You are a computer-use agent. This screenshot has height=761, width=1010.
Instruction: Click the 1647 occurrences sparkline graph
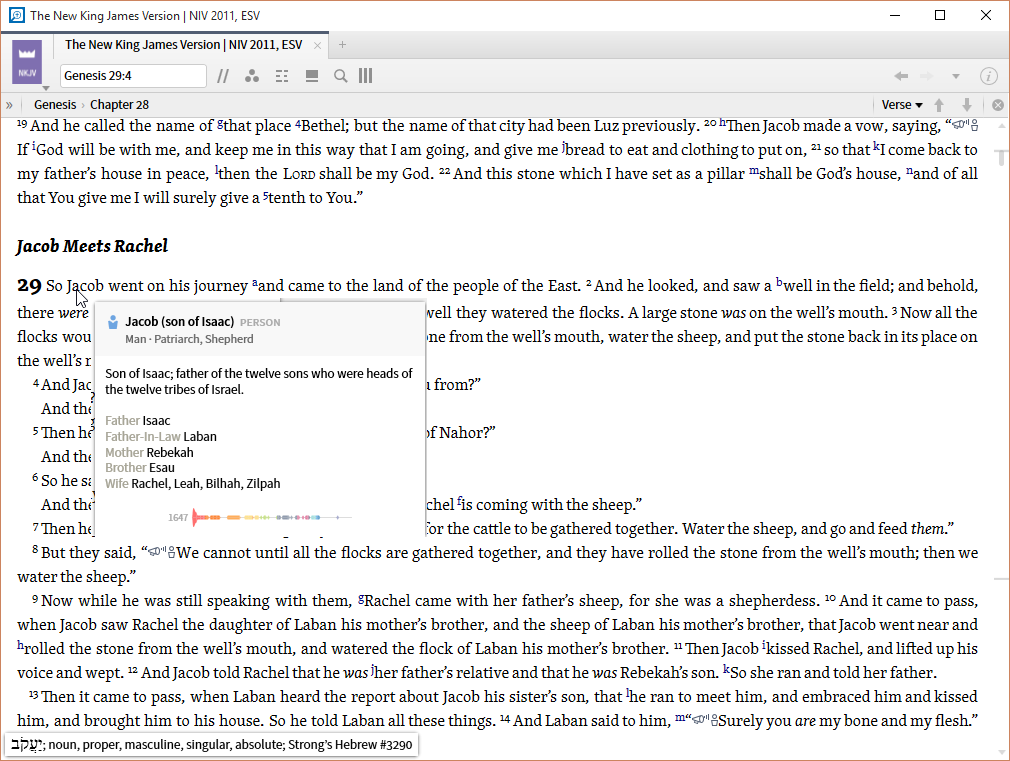click(x=272, y=517)
